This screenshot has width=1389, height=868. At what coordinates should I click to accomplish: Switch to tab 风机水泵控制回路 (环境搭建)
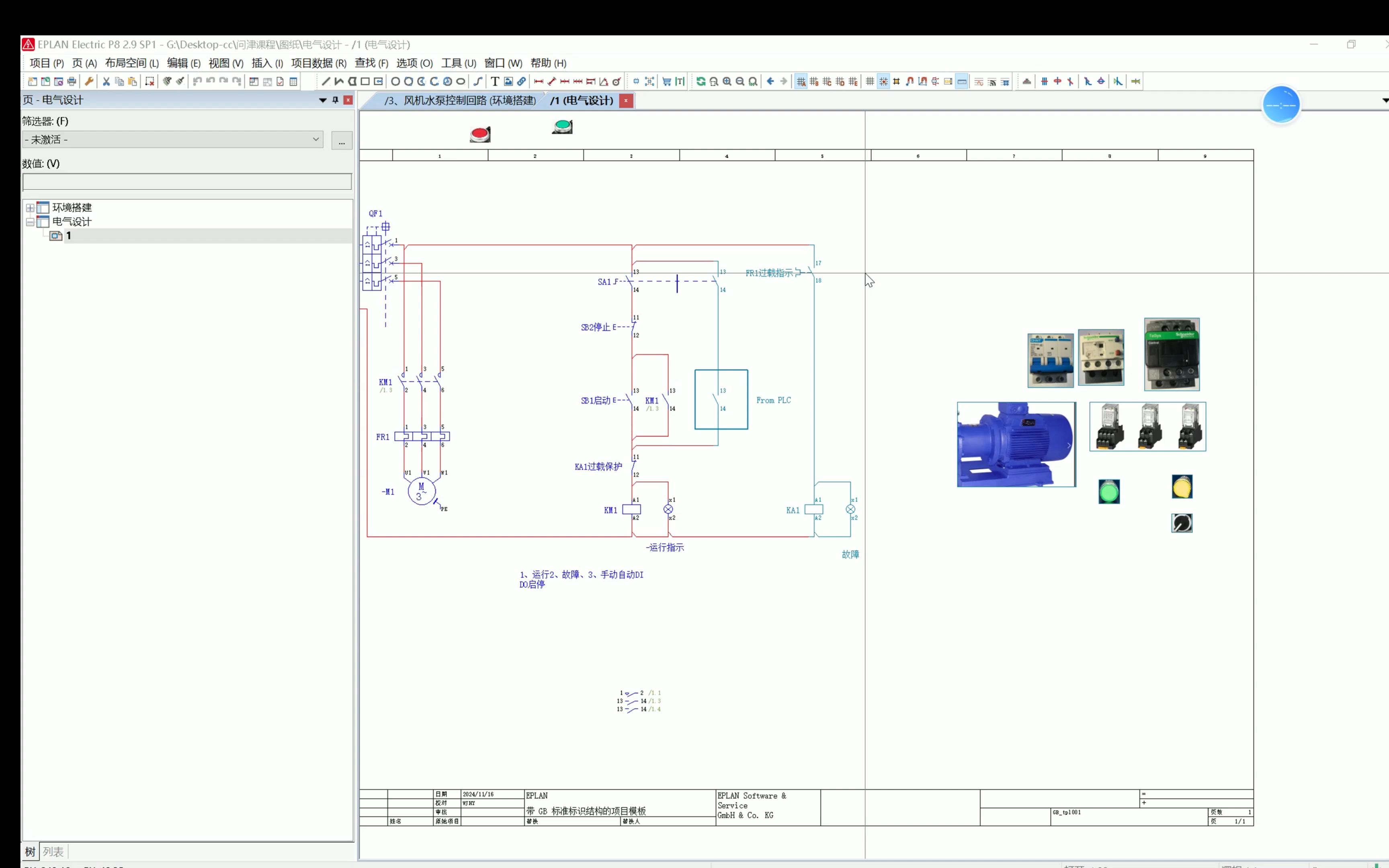(x=460, y=100)
